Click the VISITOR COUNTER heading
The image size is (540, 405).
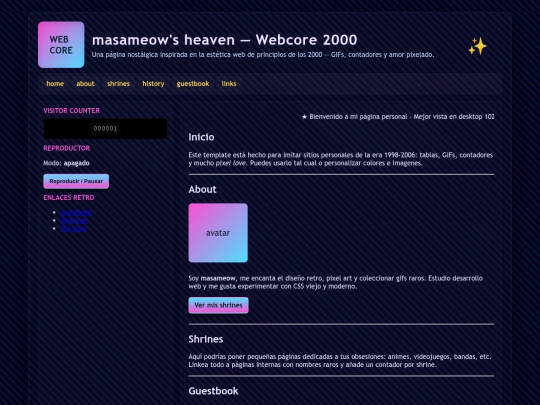(72, 111)
